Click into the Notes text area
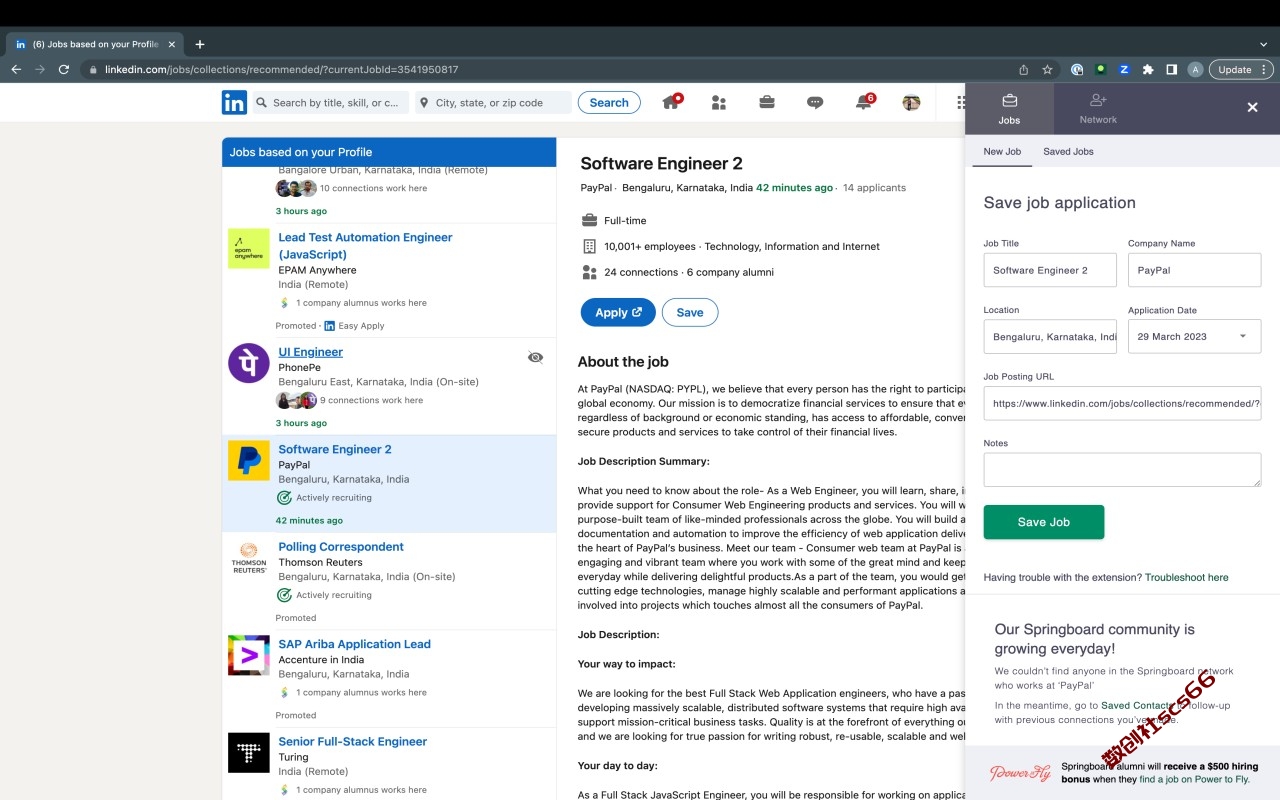The width and height of the screenshot is (1280, 800). (x=1122, y=470)
